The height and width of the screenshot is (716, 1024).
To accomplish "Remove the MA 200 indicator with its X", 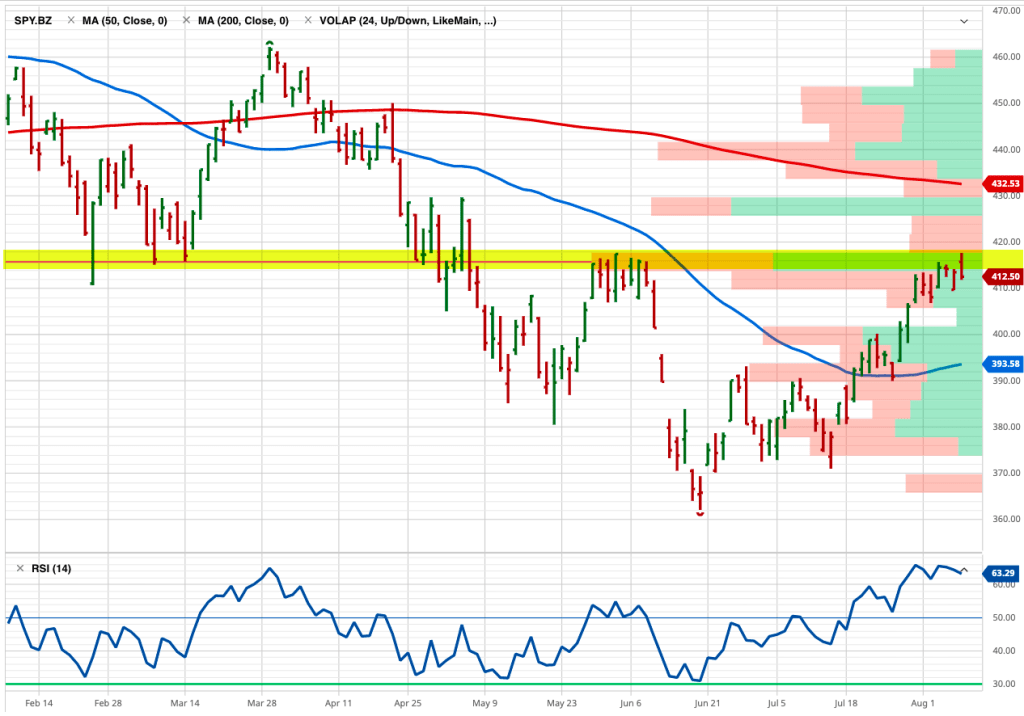I will point(186,20).
